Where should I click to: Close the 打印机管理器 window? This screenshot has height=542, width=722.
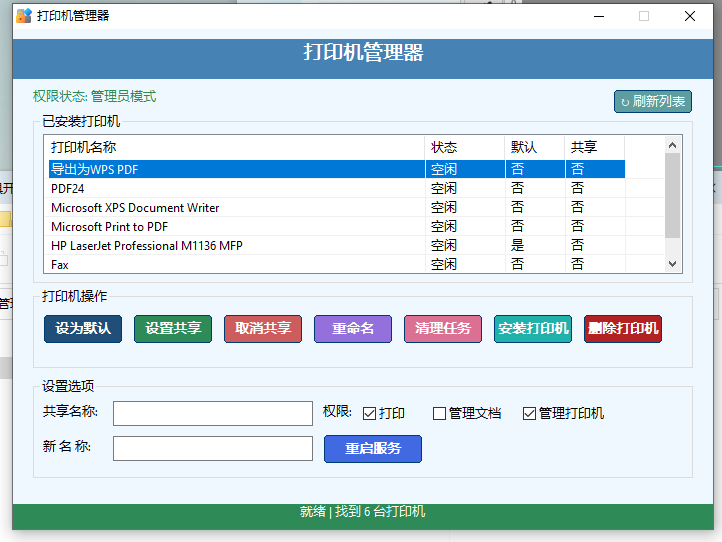(689, 16)
